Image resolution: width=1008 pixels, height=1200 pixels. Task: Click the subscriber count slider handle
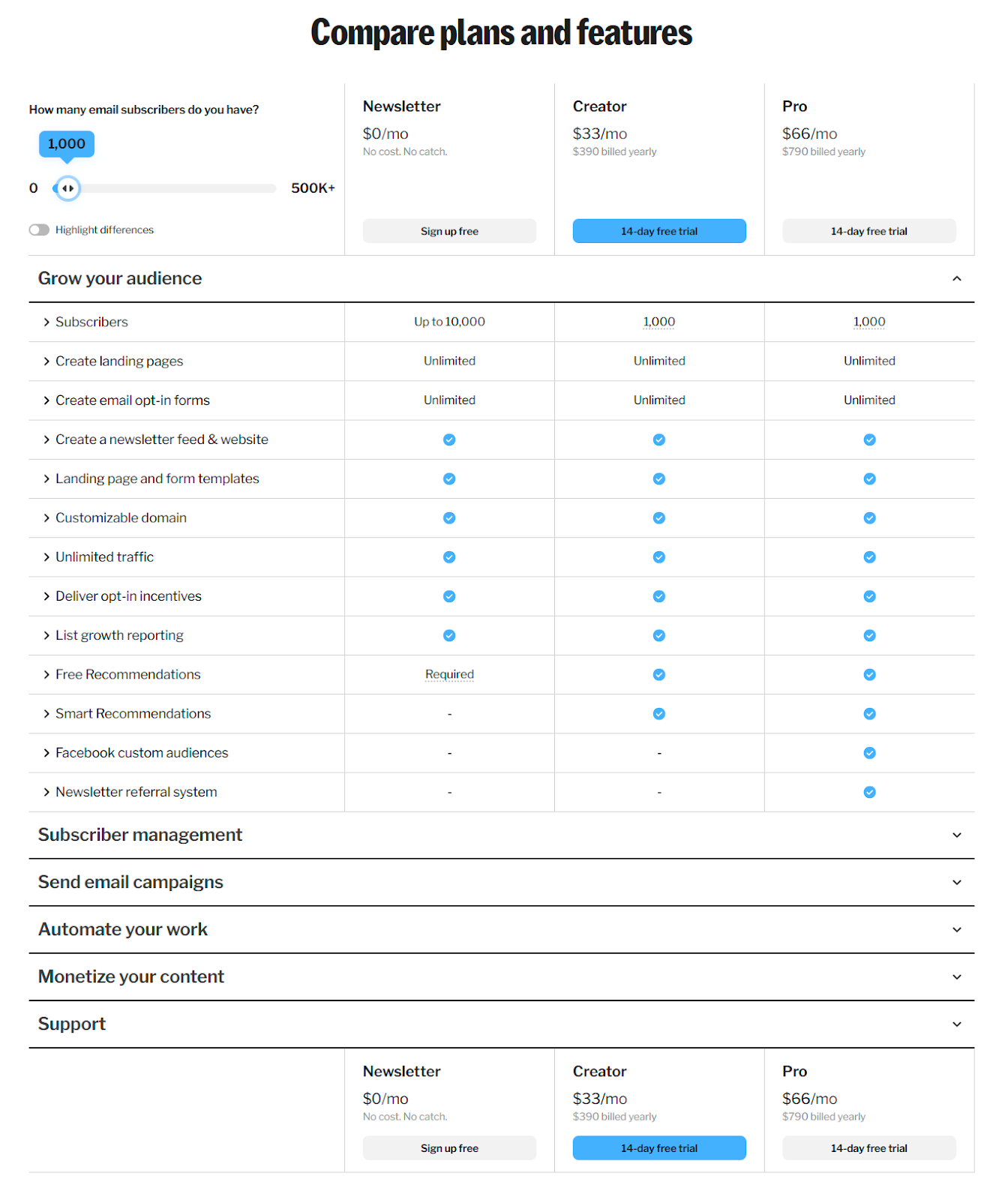(x=67, y=188)
